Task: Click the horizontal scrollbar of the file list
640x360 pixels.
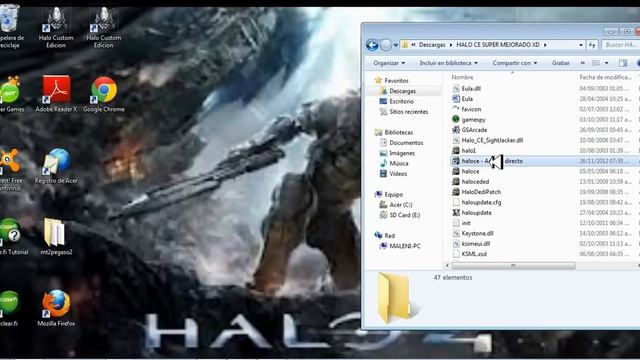Action: point(513,266)
